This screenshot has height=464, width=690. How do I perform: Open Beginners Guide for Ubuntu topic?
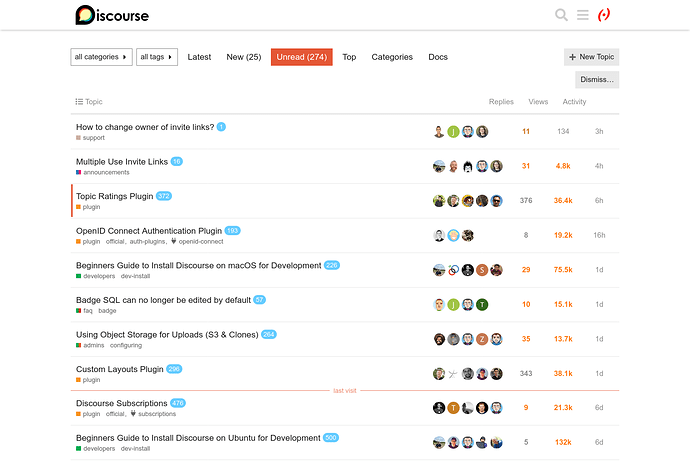point(198,438)
